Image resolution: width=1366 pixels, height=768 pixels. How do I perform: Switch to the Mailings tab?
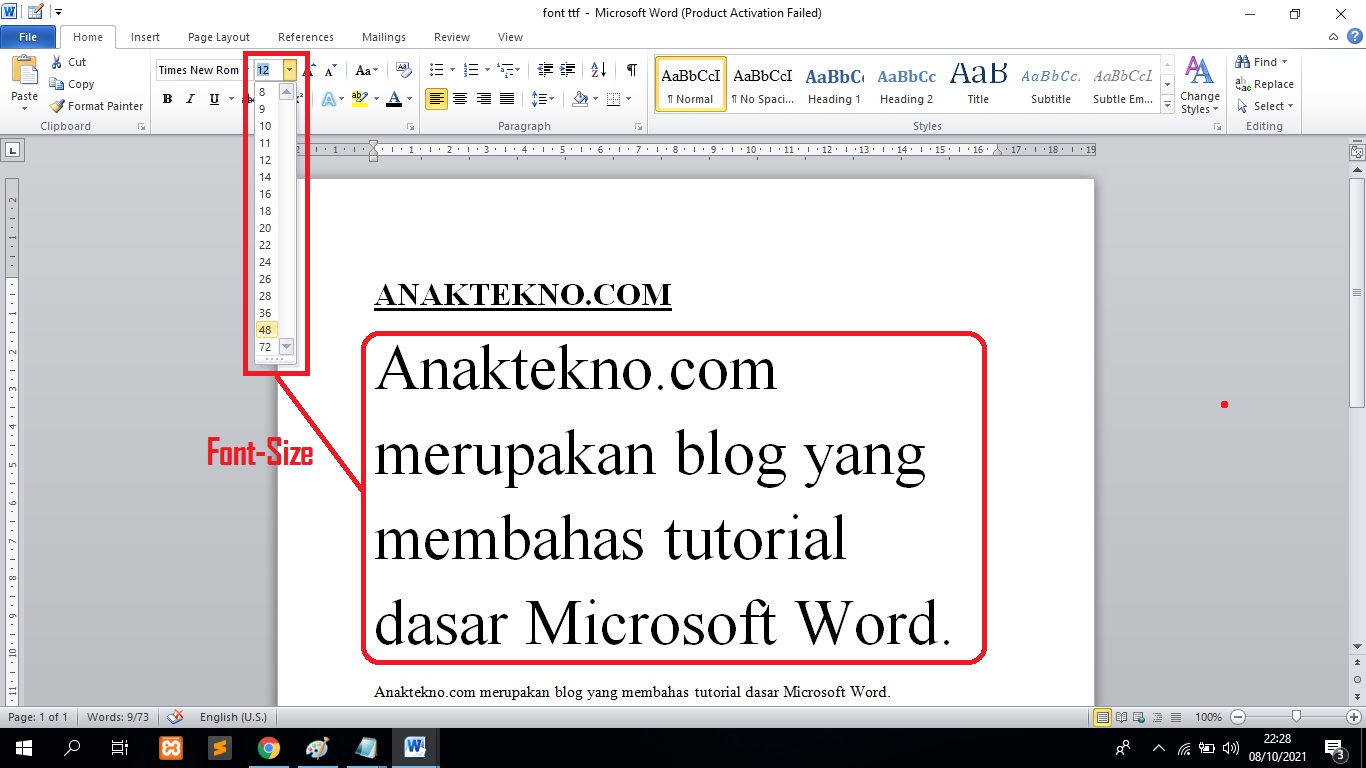[384, 37]
